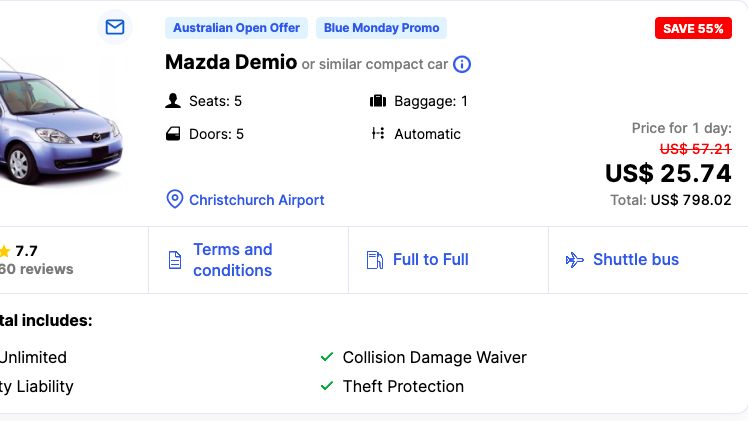Click the yellow rating star icon
Screen dimensions: 748x421
pyautogui.click(x=4, y=251)
